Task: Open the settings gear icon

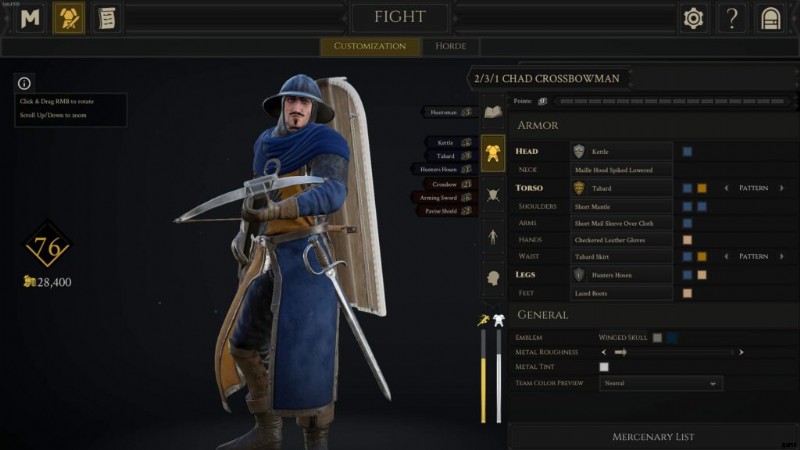Action: click(693, 18)
